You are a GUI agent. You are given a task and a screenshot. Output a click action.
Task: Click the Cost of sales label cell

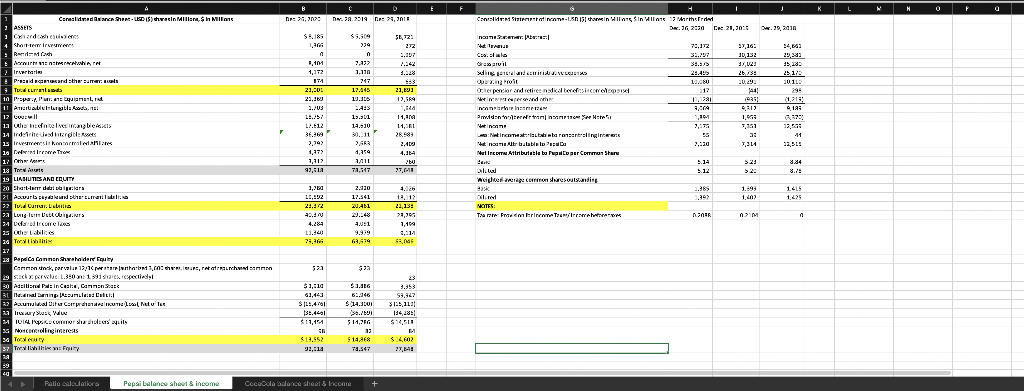click(571, 56)
